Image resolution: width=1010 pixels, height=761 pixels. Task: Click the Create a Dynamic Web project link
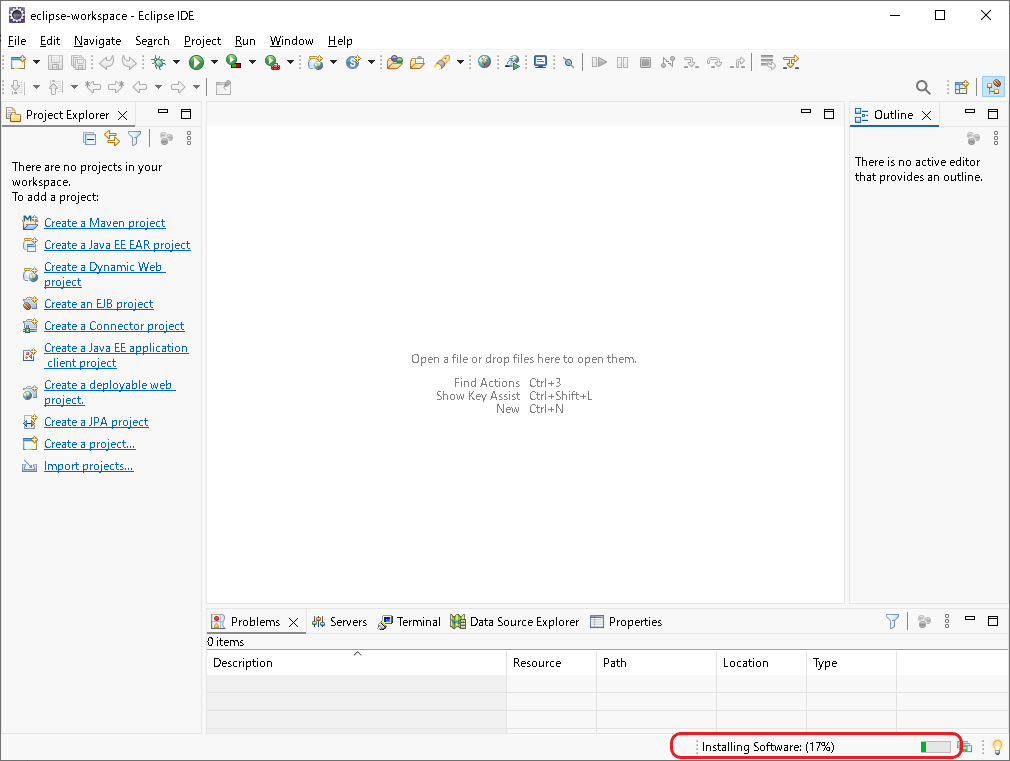coord(104,275)
